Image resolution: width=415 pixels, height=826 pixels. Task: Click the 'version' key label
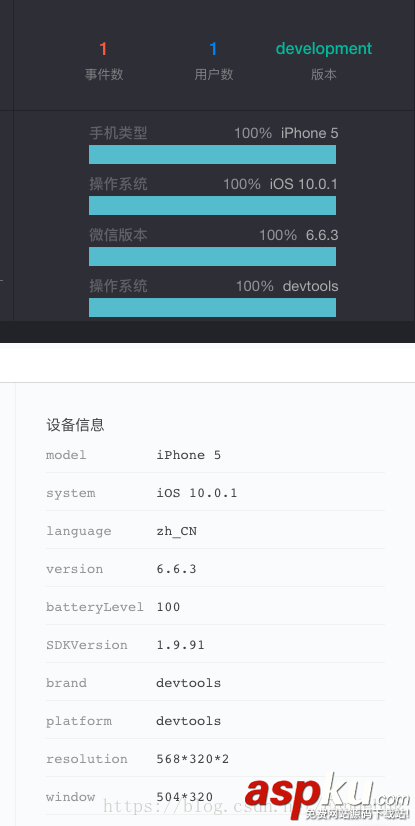point(74,569)
